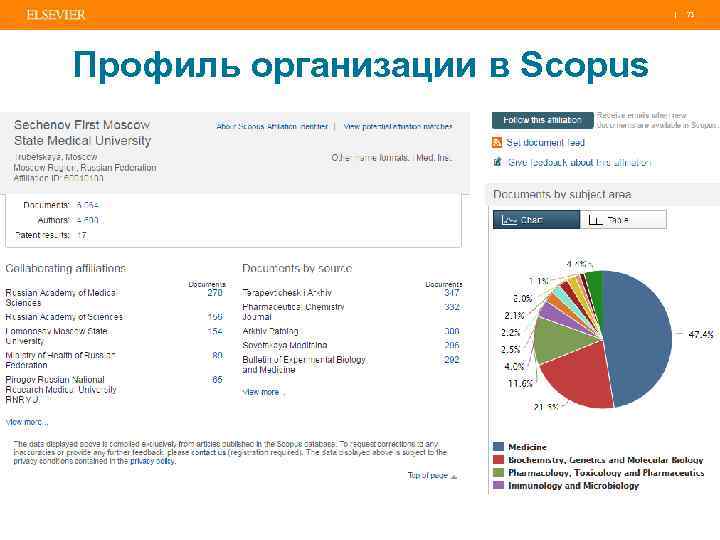720x540 pixels.
Task: Click Follow this affiliation button
Action: tap(542, 120)
